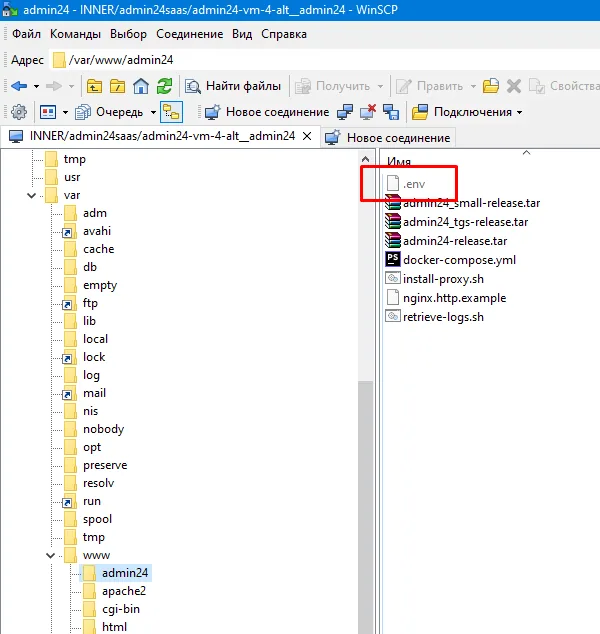Click Править edit button
The height and width of the screenshot is (634, 600).
pos(429,86)
